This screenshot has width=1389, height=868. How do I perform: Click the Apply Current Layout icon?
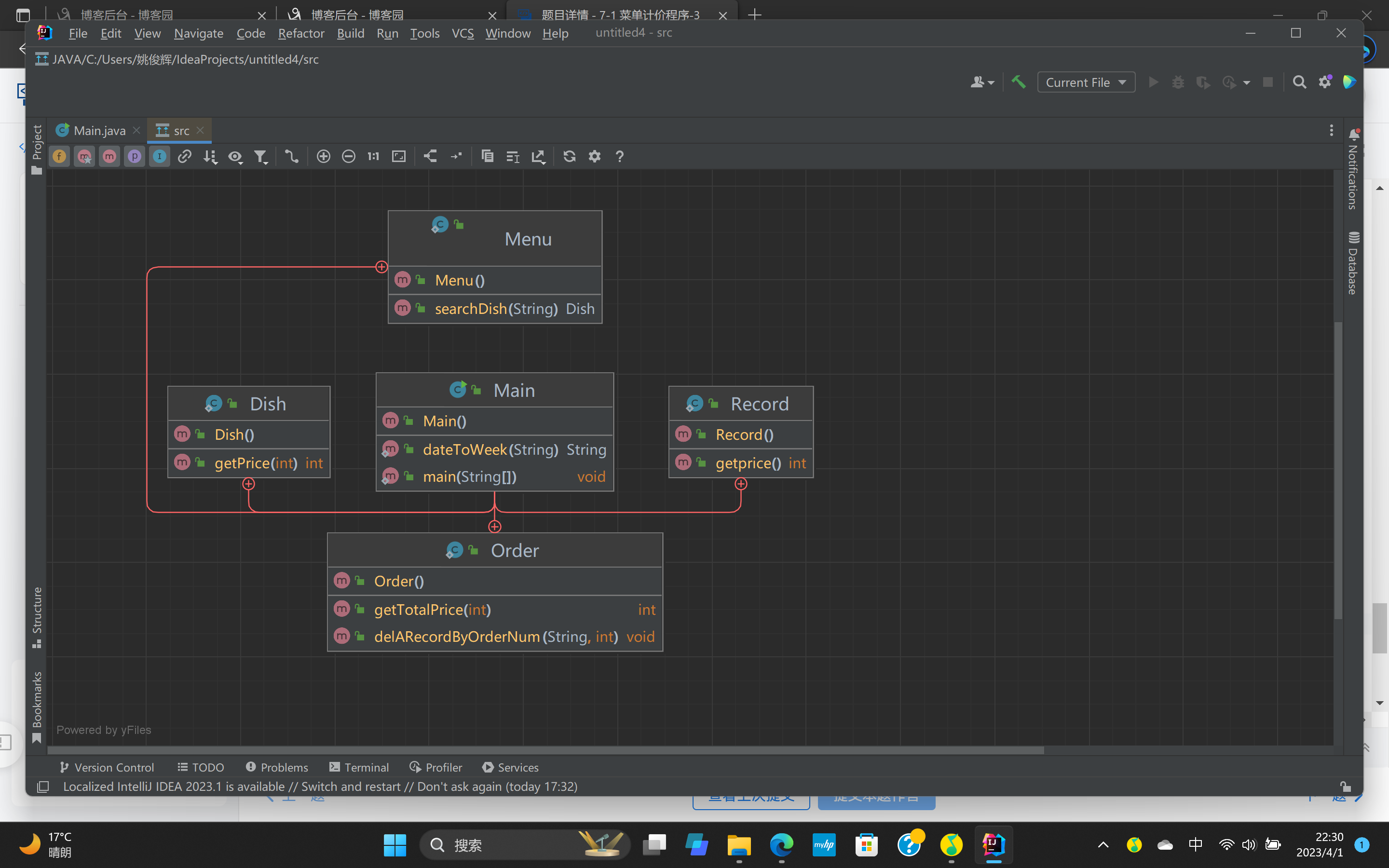click(x=430, y=156)
